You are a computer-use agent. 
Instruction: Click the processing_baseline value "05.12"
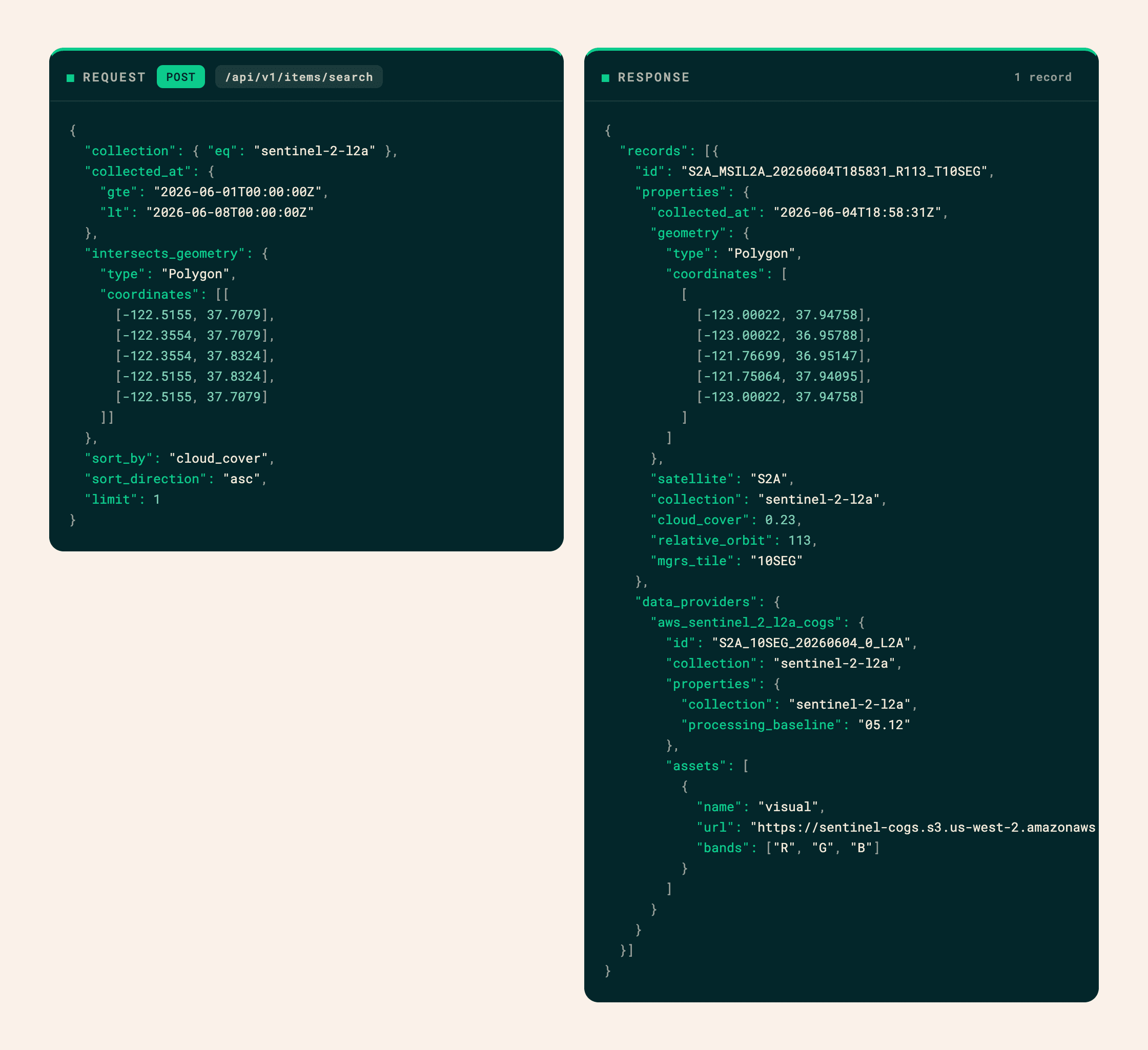[x=885, y=725]
